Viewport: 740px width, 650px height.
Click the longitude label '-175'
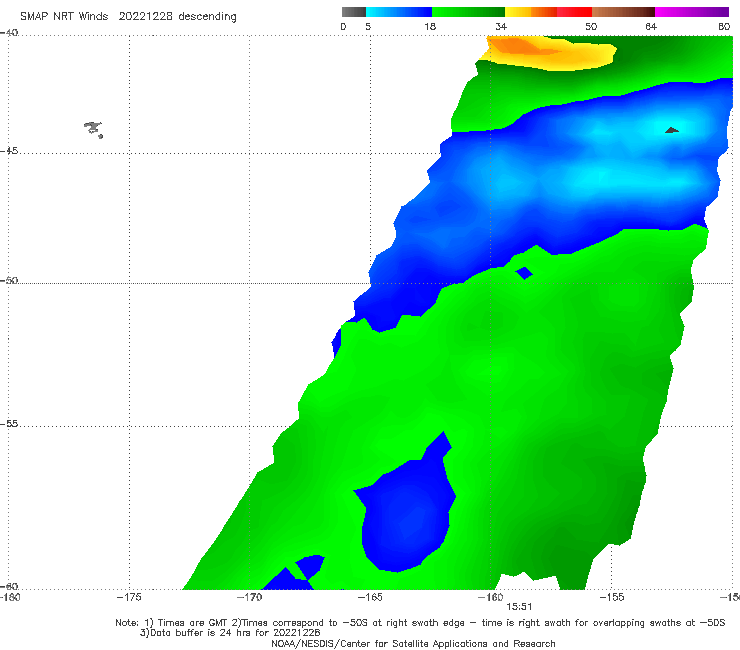pyautogui.click(x=129, y=597)
